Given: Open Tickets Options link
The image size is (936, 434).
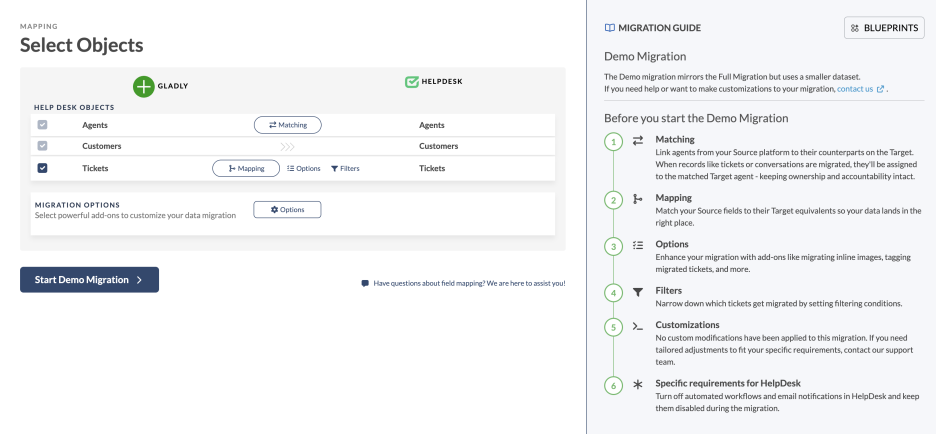Looking at the screenshot, I should pos(304,168).
